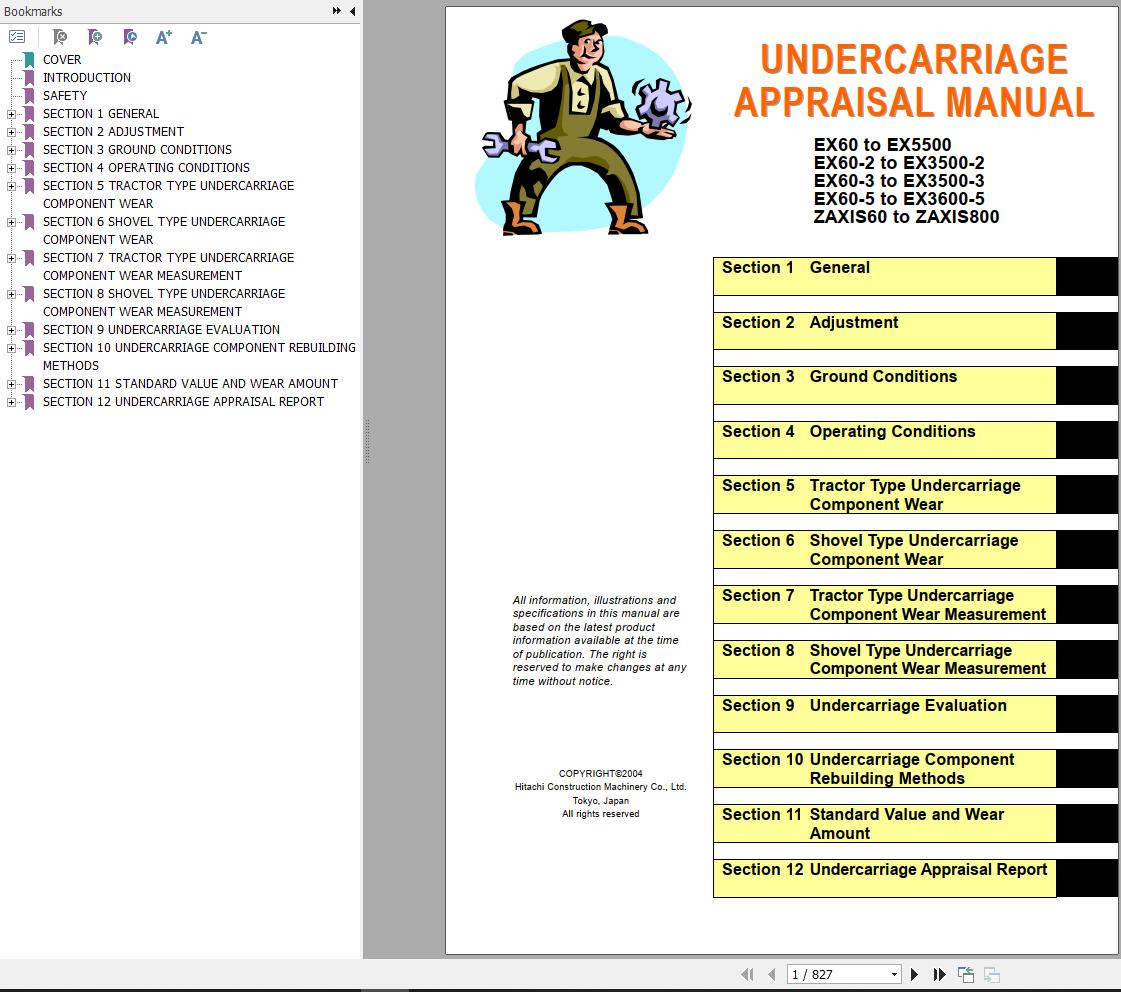Image resolution: width=1121 pixels, height=992 pixels.
Task: Expand SECTION 2 ADJUSTMENT bookmark
Action: click(x=11, y=132)
